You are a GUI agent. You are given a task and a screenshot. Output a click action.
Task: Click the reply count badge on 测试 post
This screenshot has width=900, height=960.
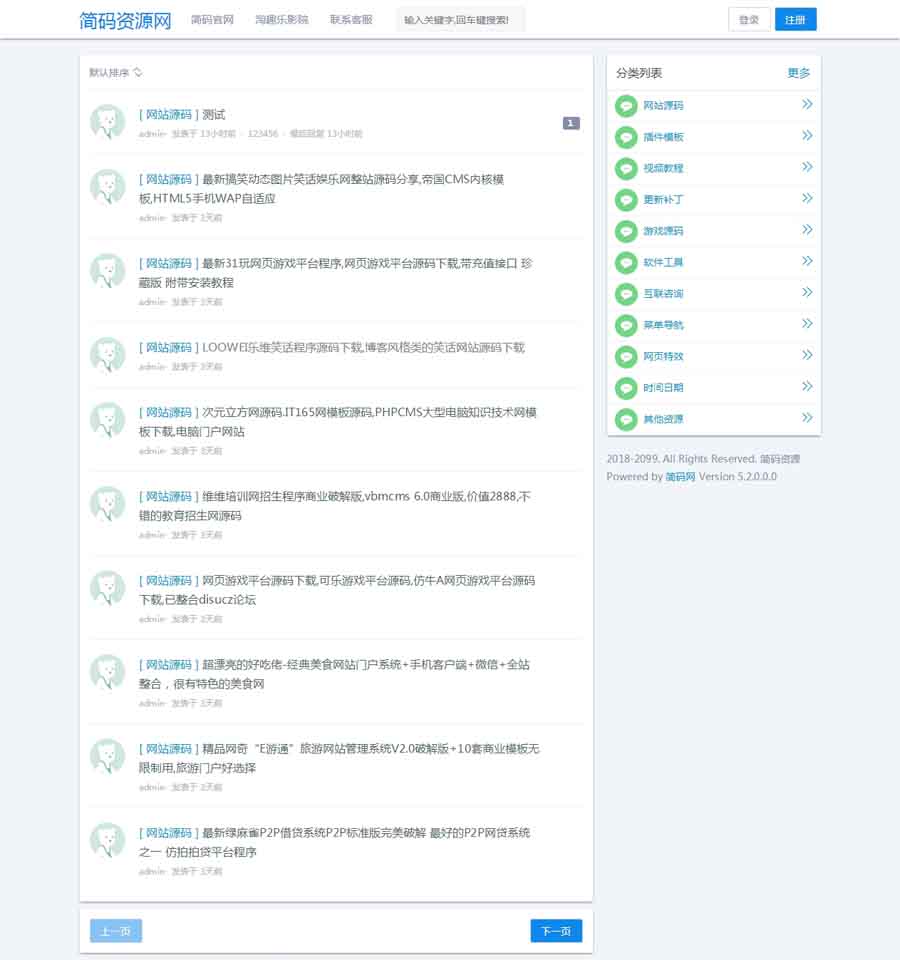[571, 123]
